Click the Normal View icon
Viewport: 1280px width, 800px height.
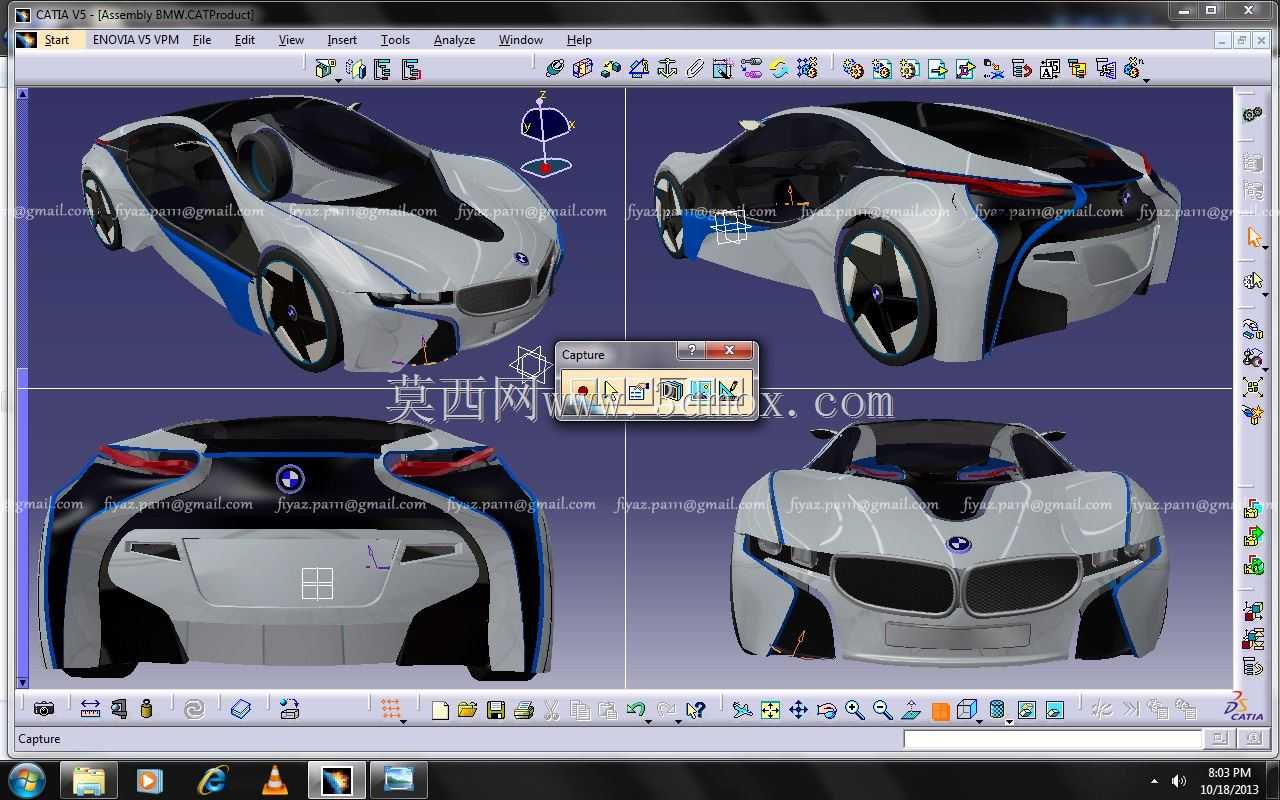pyautogui.click(x=911, y=710)
